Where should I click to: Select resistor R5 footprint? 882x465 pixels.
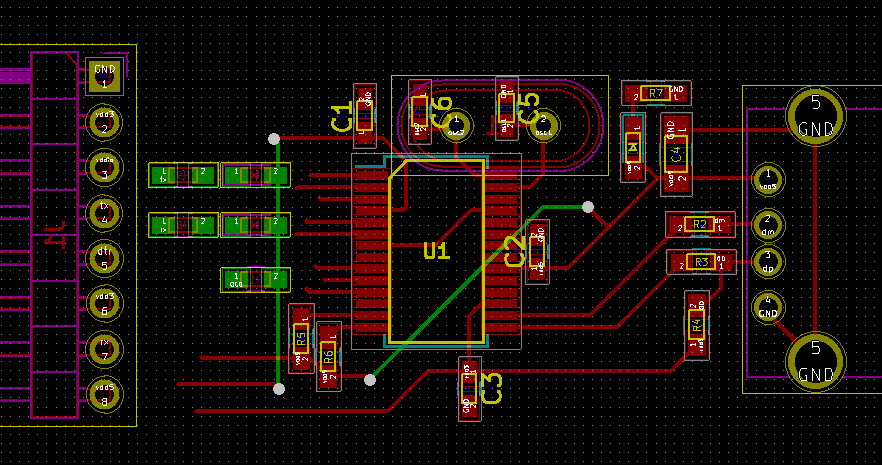(301, 338)
